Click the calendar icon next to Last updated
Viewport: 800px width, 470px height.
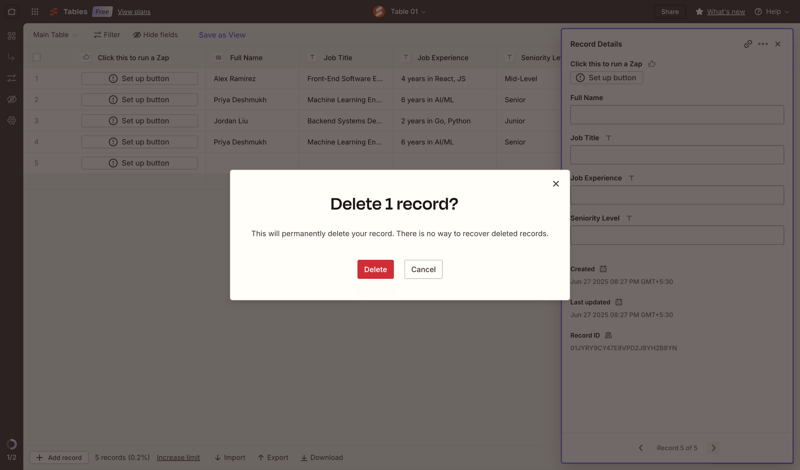(619, 302)
